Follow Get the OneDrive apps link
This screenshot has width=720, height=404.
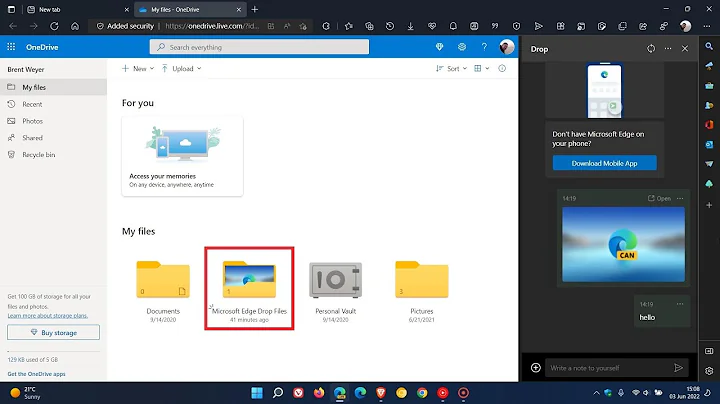(x=36, y=374)
